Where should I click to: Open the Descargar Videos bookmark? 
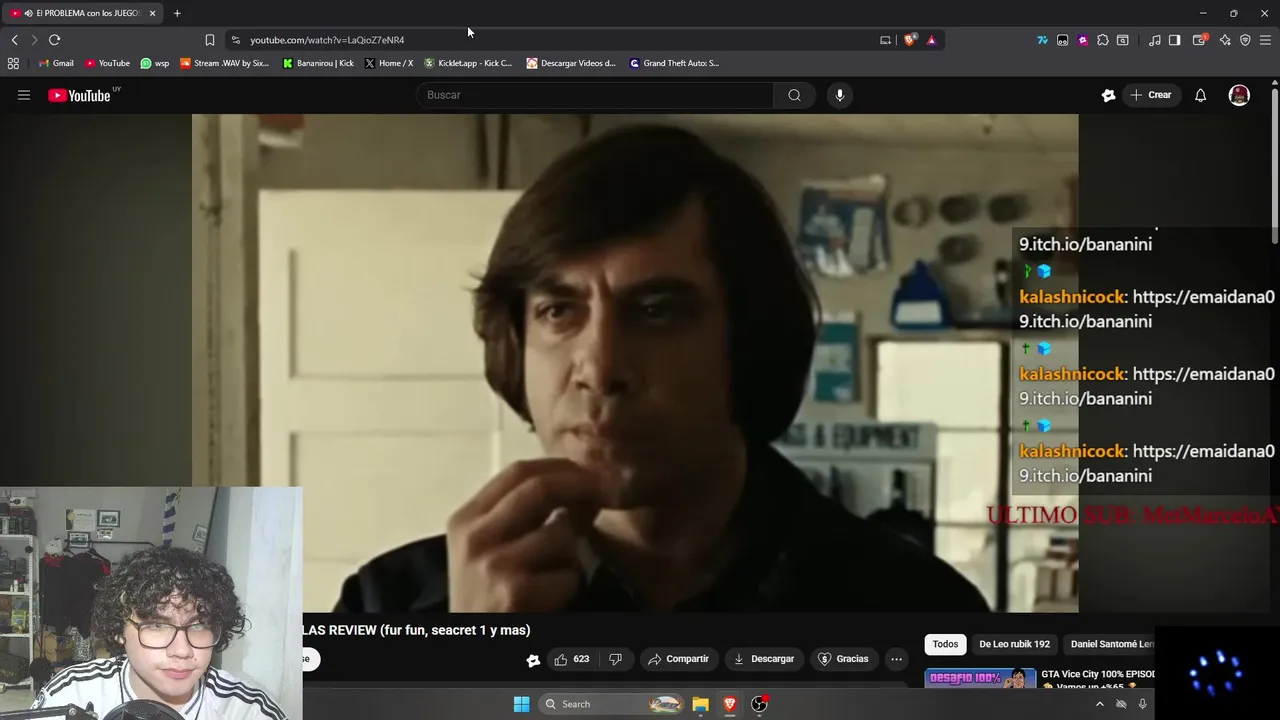click(571, 63)
